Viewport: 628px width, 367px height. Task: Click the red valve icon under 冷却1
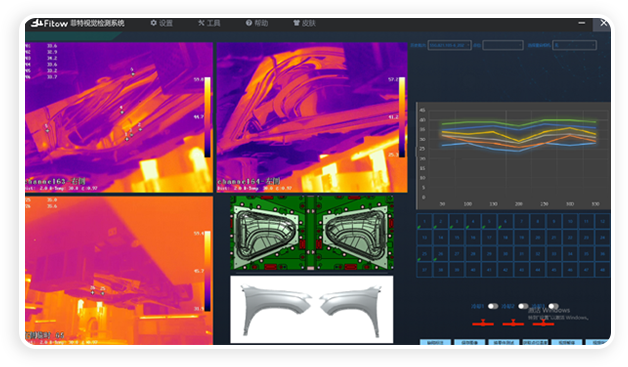point(483,323)
